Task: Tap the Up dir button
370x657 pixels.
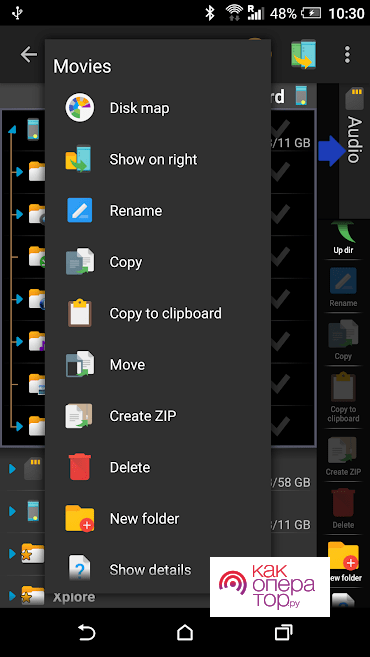Action: coord(343,239)
